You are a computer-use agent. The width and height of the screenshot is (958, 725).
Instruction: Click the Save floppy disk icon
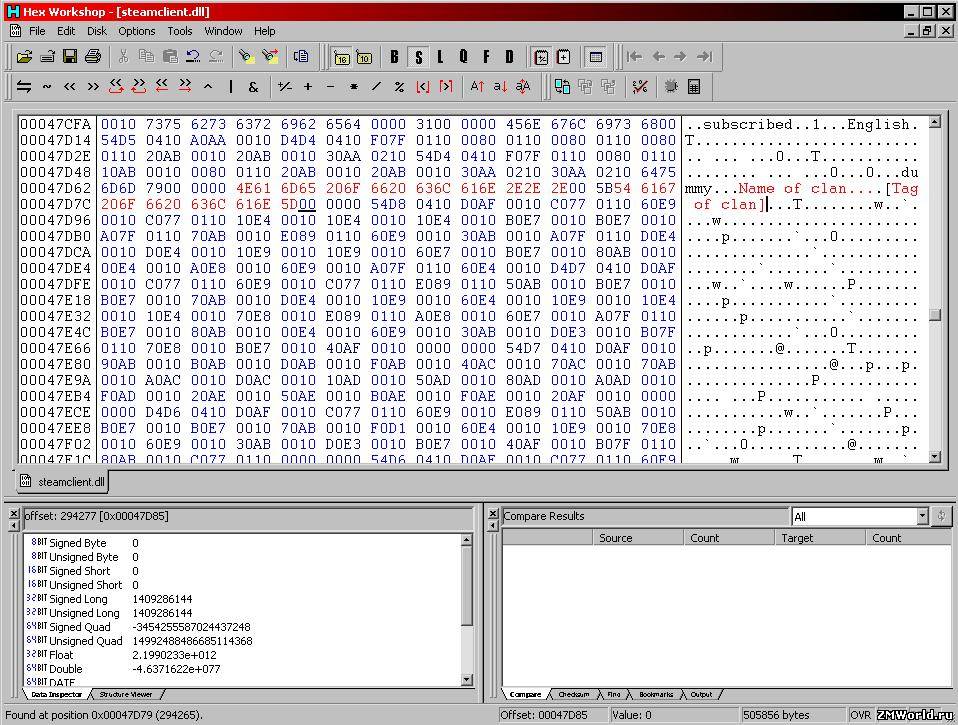70,57
